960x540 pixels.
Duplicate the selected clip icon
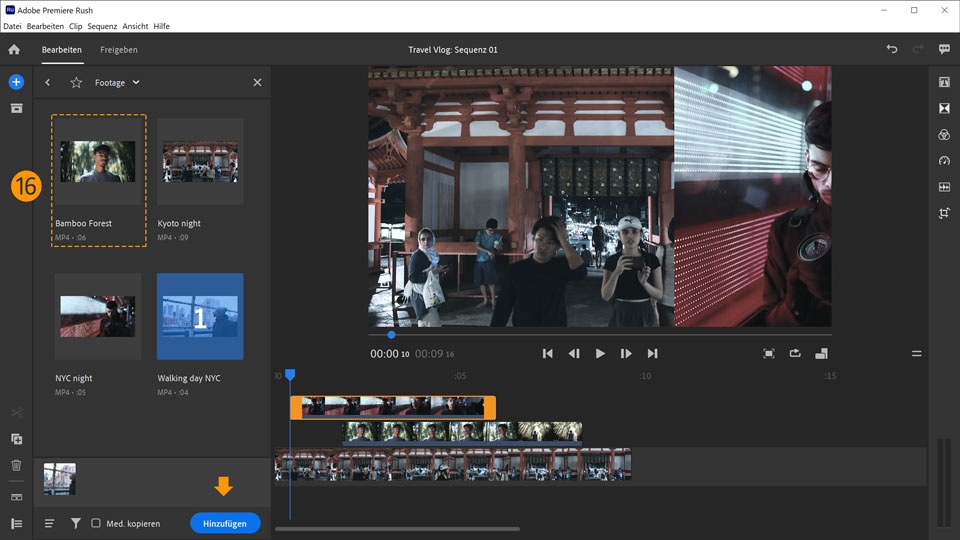(x=17, y=439)
